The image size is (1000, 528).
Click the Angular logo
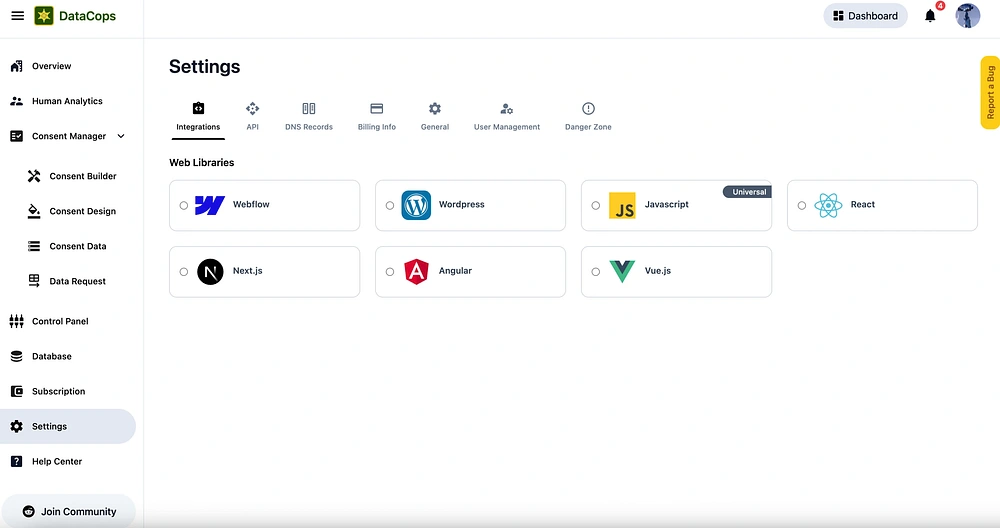point(416,272)
